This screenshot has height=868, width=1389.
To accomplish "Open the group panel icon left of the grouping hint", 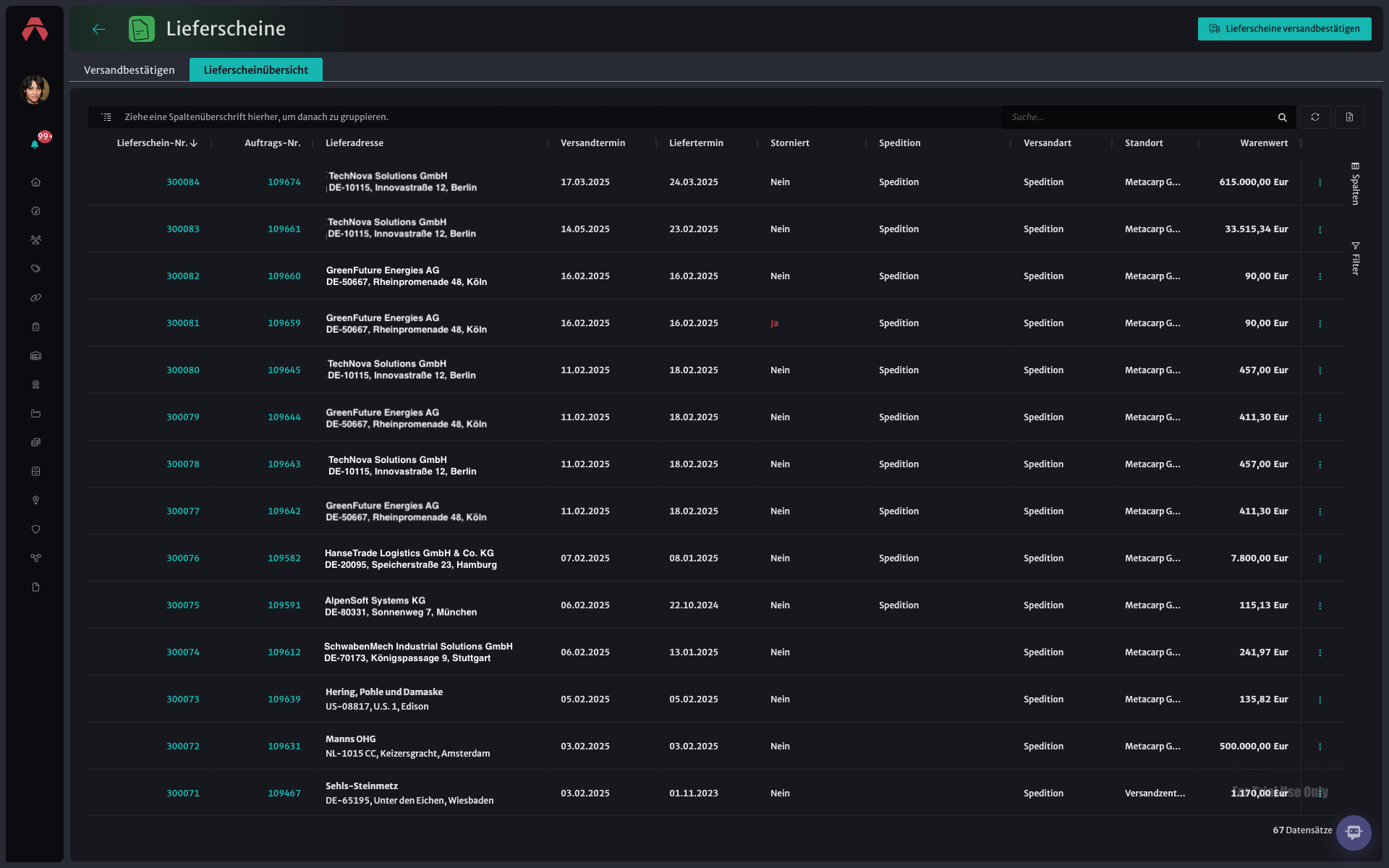I will (106, 117).
